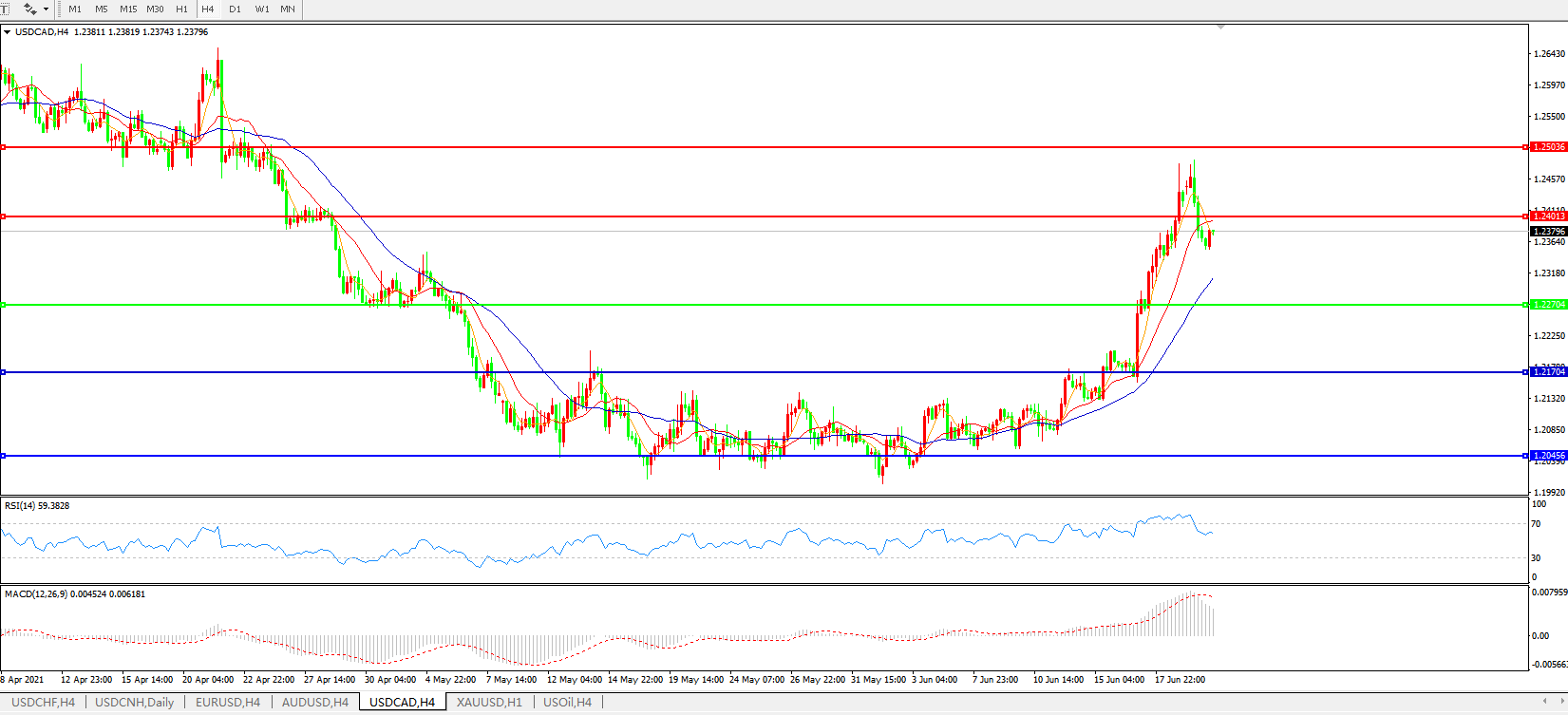1568x715 pixels.
Task: Go to the USOil,H4 chart tab
Action: tap(567, 703)
